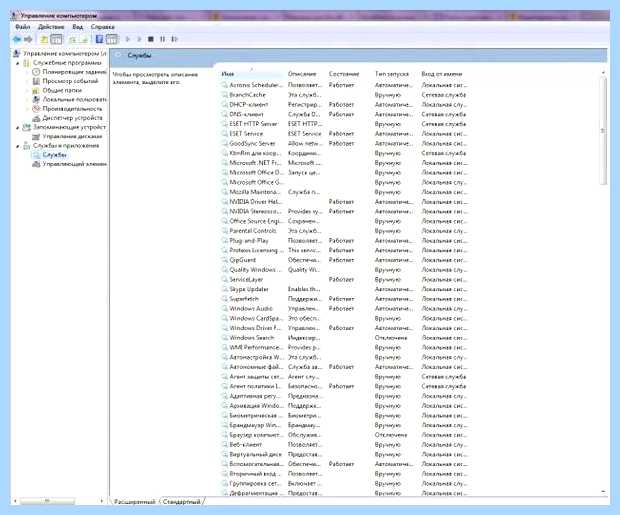
Task: Click the Plug and Play service gear icon
Action: [224, 240]
